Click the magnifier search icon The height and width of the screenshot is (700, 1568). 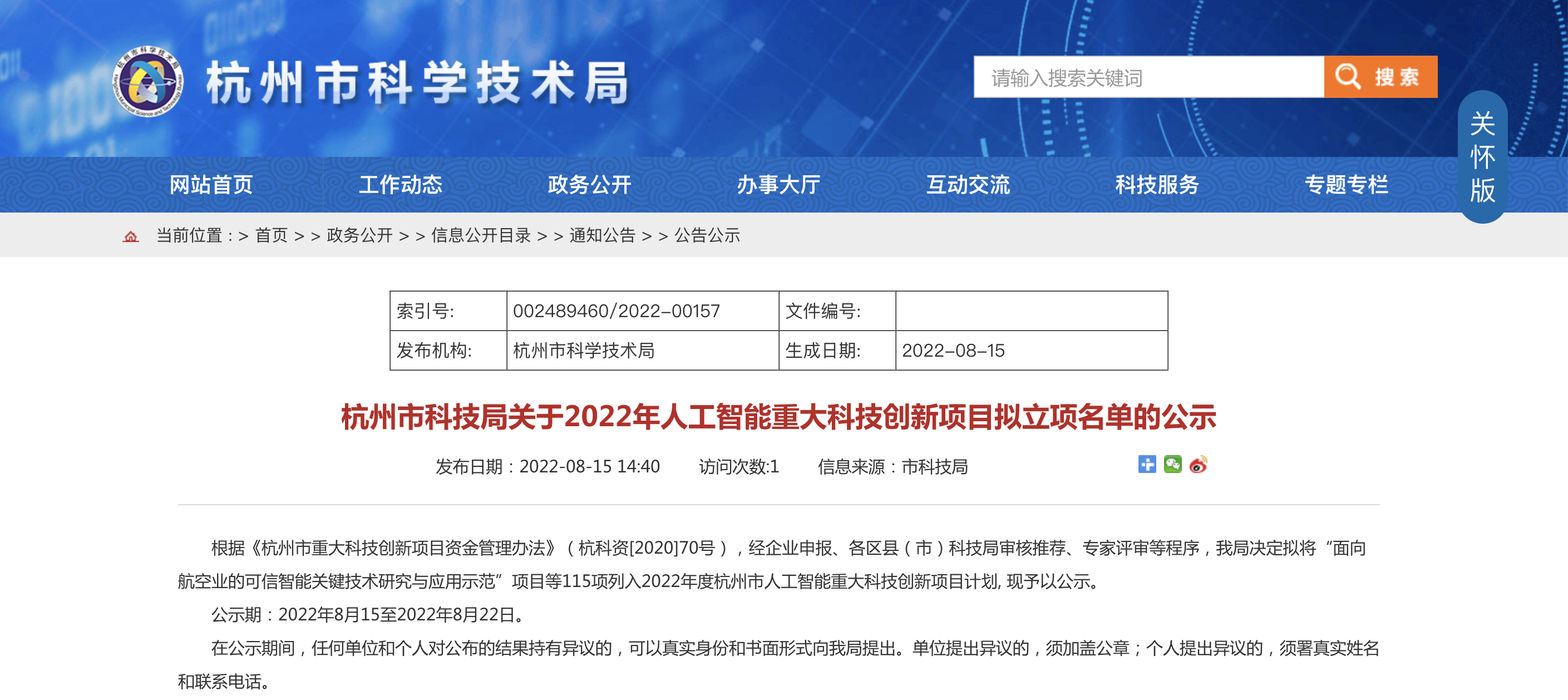pos(1350,77)
